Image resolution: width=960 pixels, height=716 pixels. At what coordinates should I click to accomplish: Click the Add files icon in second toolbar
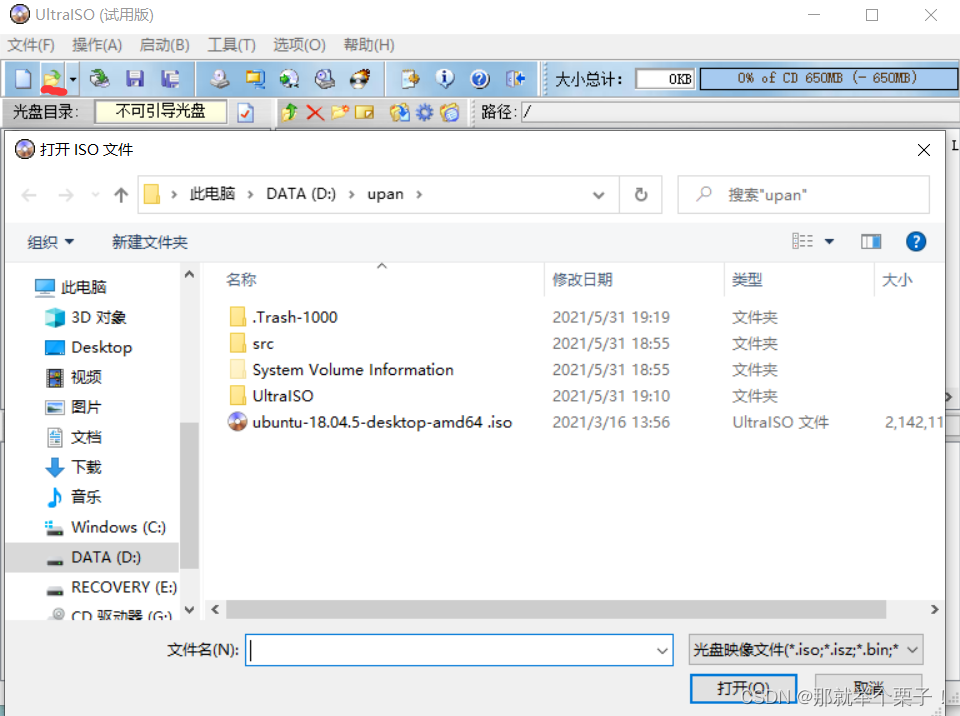pyautogui.click(x=400, y=112)
